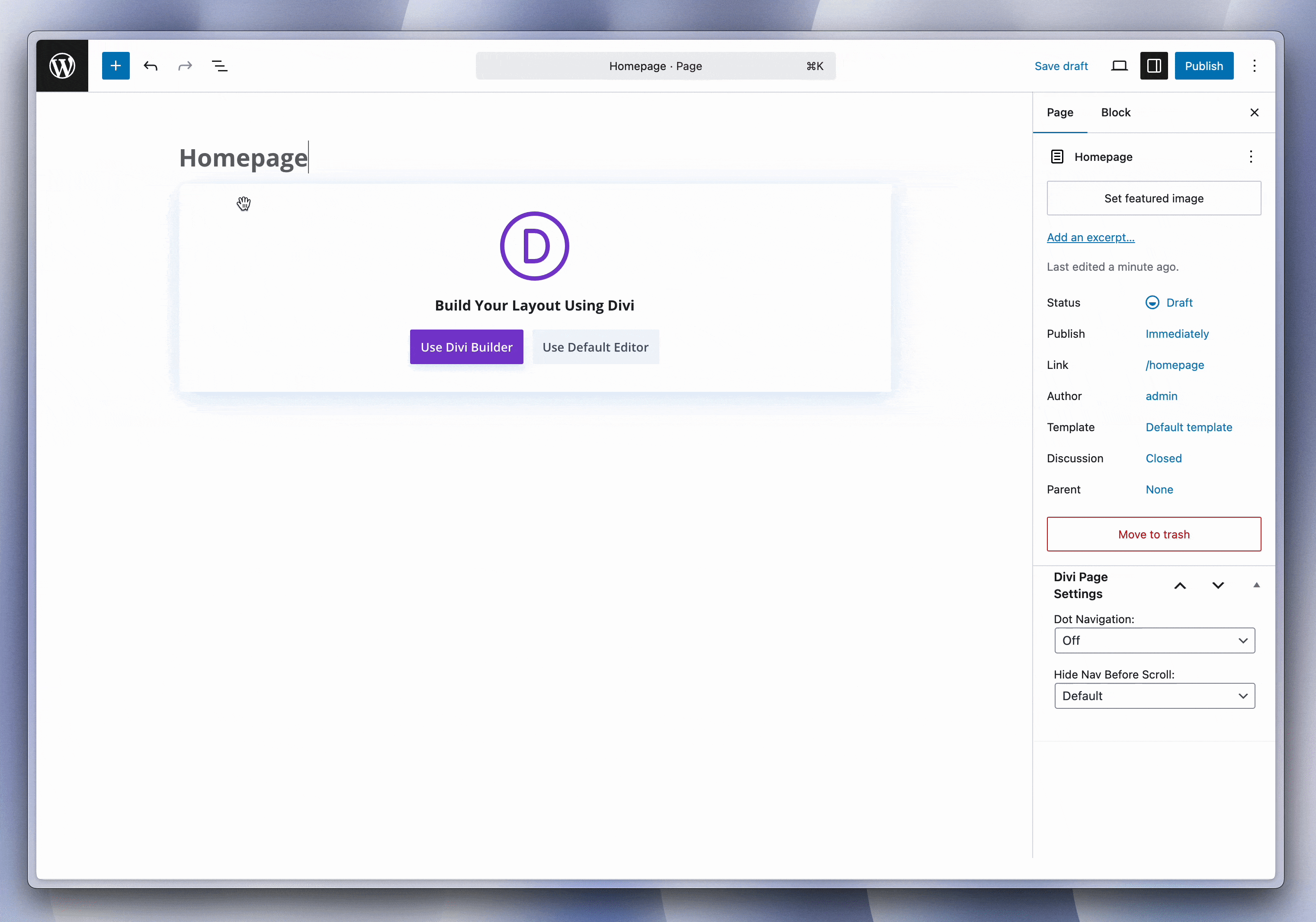Edit the /homepage link

[x=1175, y=365]
